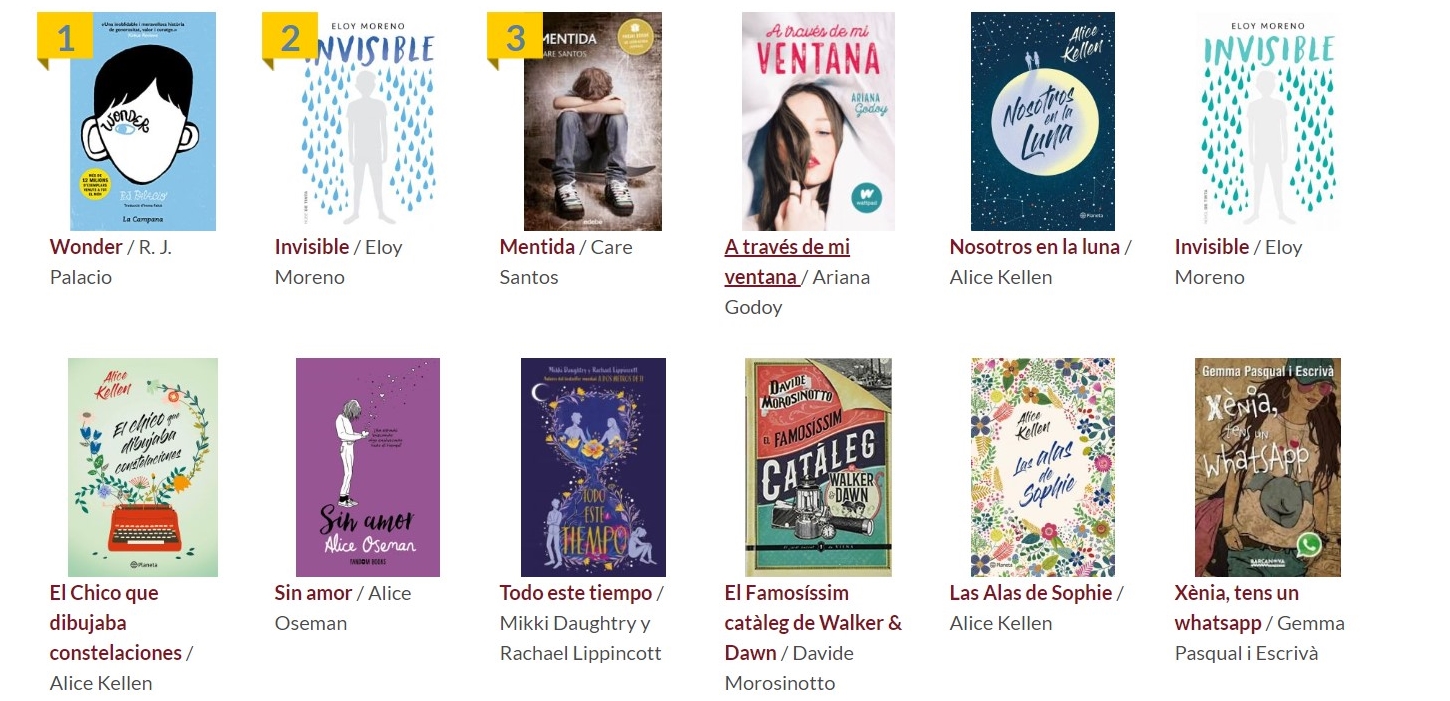Follow the Las Alas de Sophie link
The width and height of the screenshot is (1450, 701).
tap(1031, 593)
